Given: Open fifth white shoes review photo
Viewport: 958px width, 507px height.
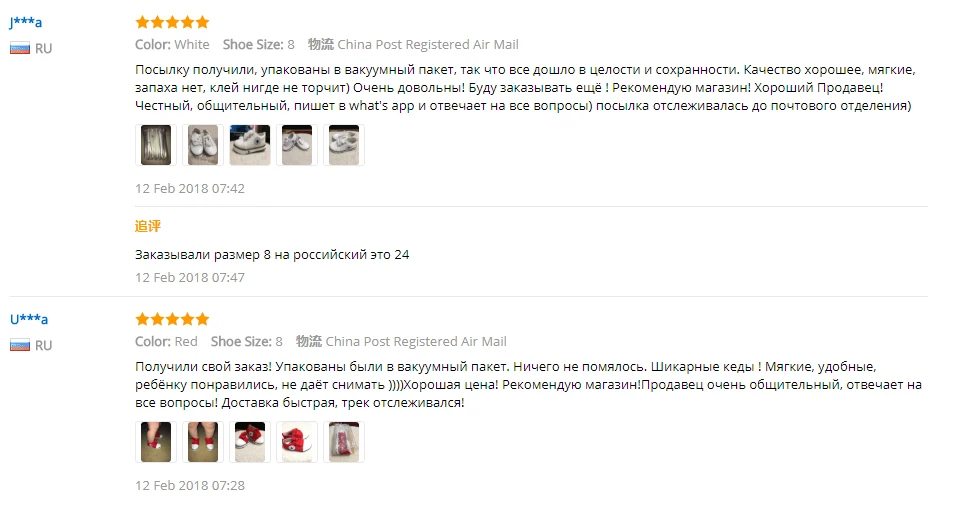Looking at the screenshot, I should coord(344,145).
